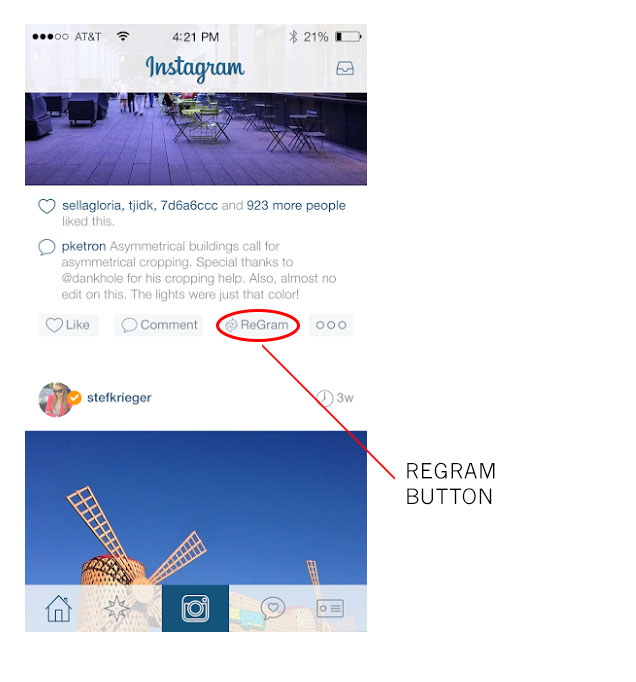This screenshot has width=636, height=682.
Task: Open the 7d6a6ccc username link
Action: pos(189,205)
